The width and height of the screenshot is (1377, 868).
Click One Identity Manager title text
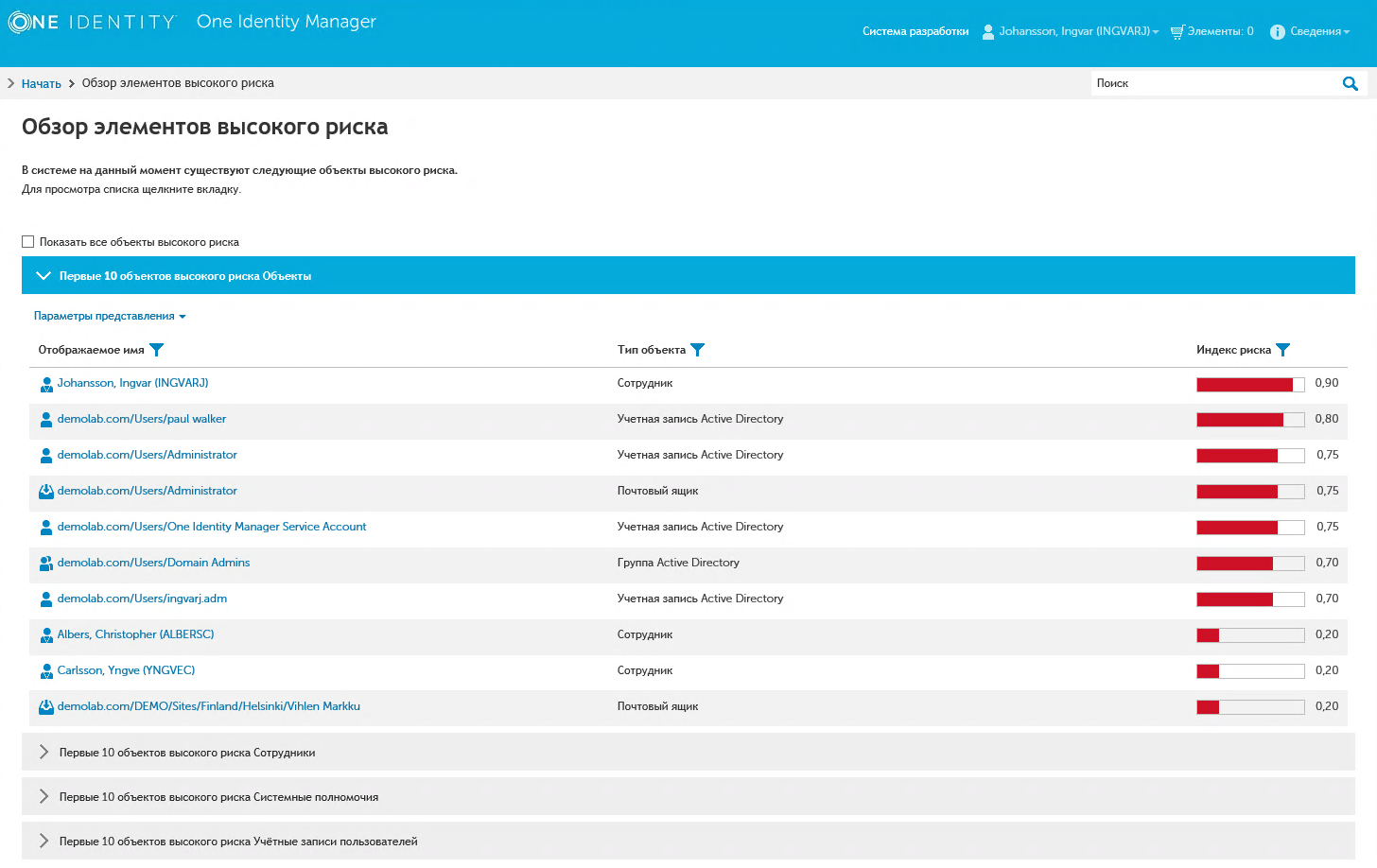click(287, 22)
